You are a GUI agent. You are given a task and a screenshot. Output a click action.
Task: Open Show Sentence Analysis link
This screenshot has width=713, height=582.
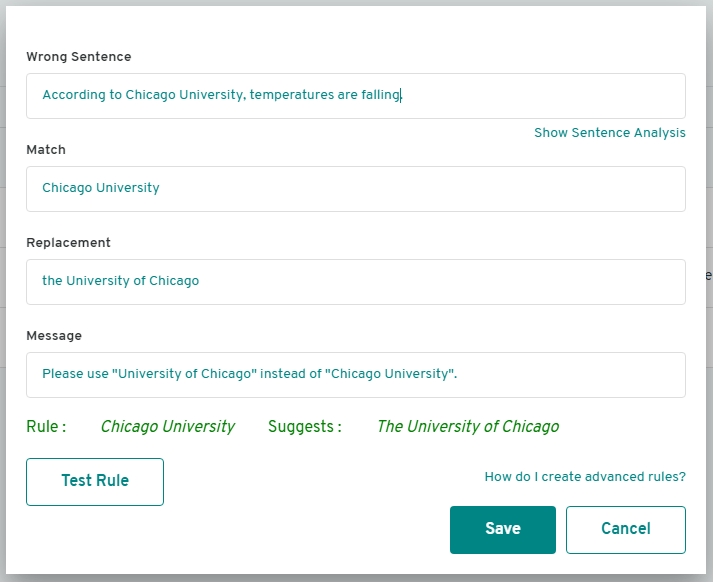610,132
